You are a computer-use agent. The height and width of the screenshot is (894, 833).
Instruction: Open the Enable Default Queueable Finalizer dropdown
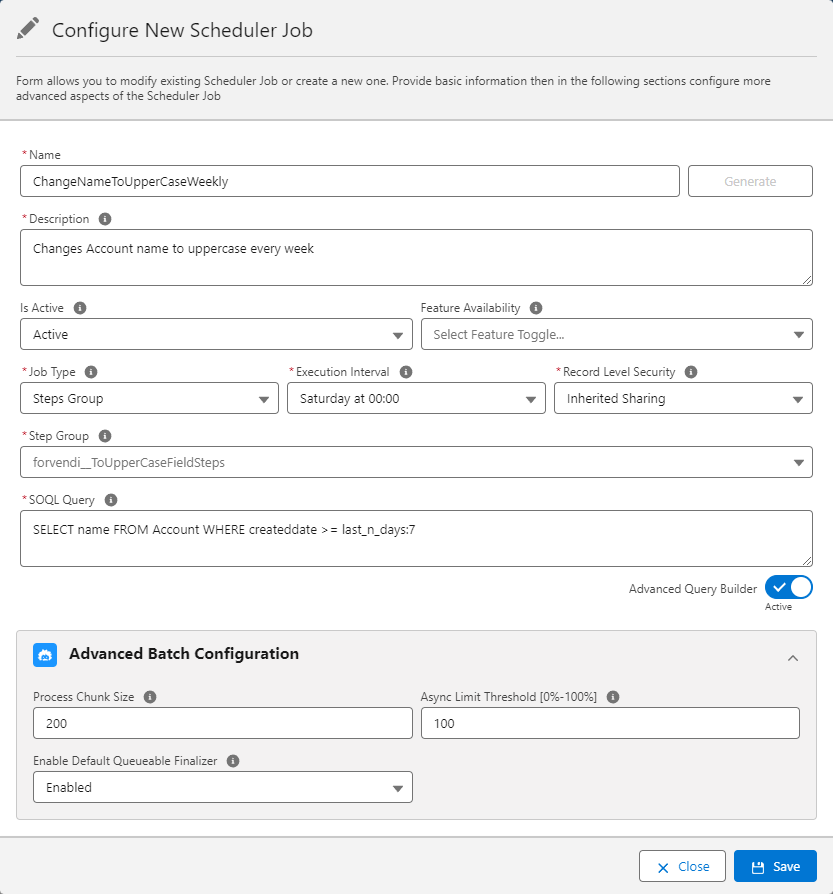tap(222, 787)
